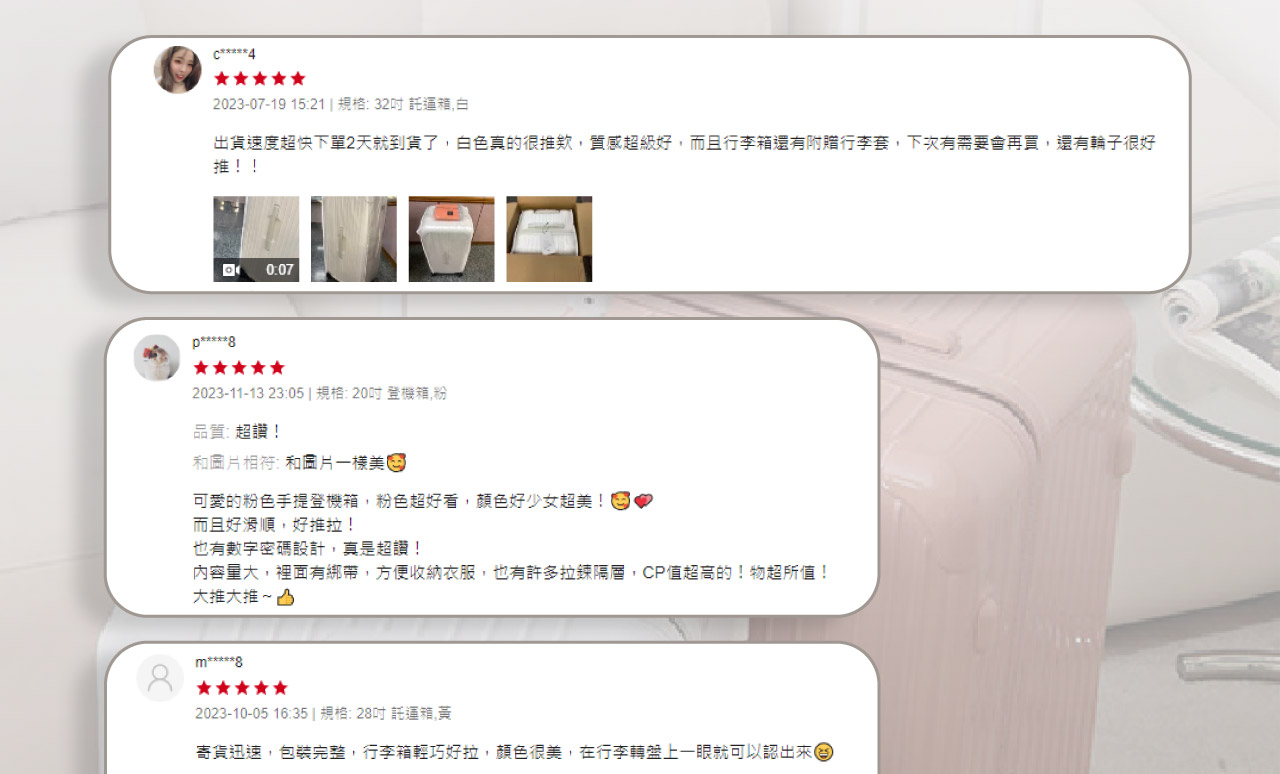The image size is (1280, 774).
Task: Click username p*****8
Action: tap(214, 342)
